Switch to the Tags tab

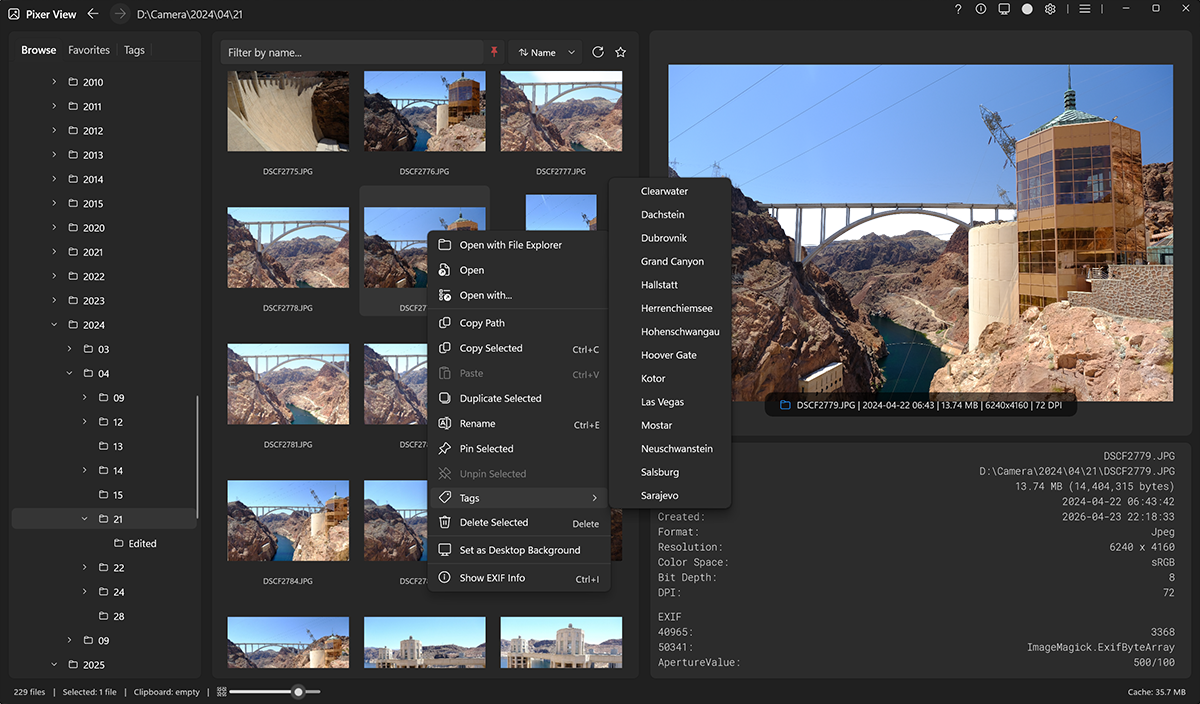(x=133, y=49)
